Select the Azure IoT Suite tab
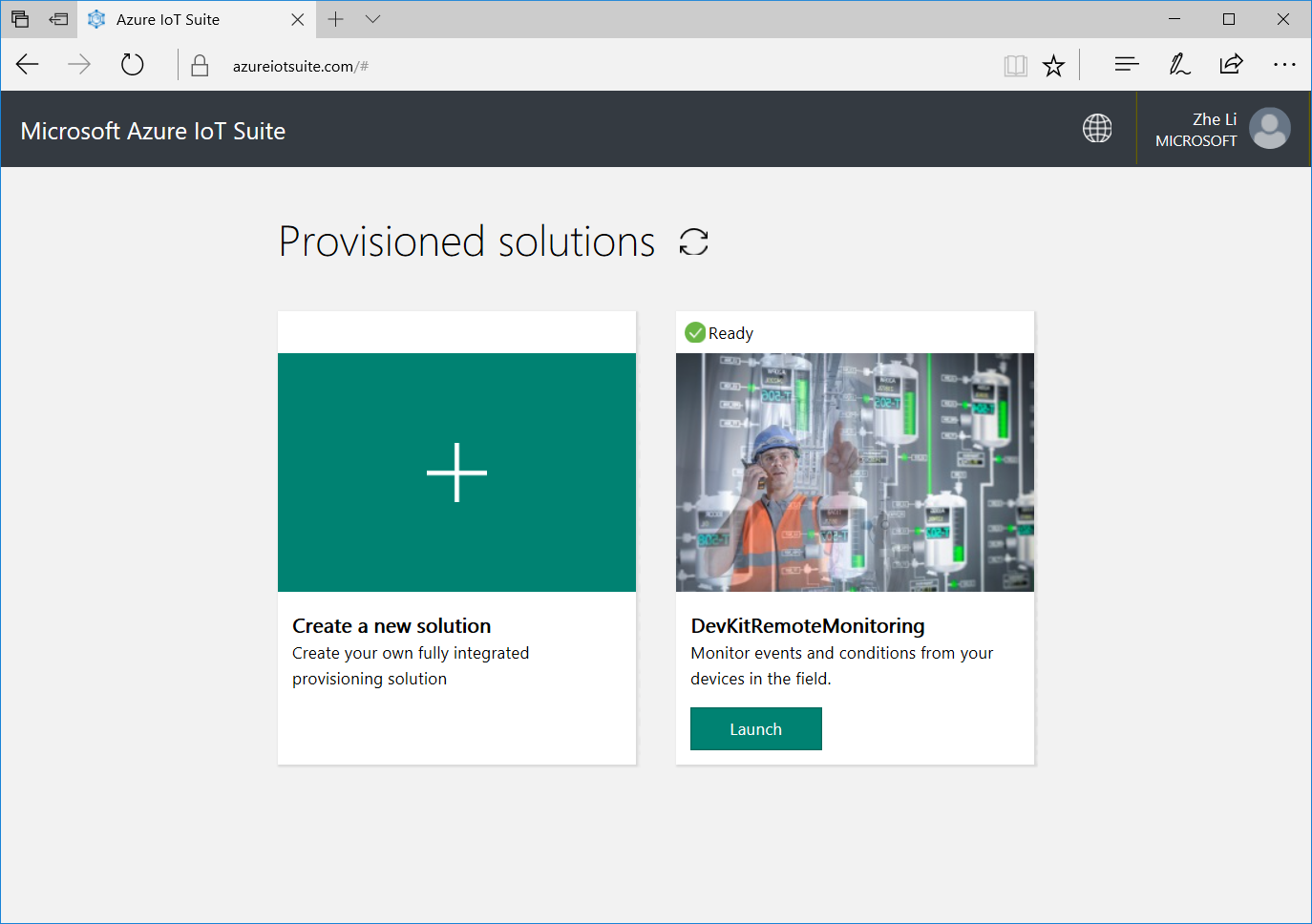The image size is (1312, 924). pyautogui.click(x=196, y=19)
